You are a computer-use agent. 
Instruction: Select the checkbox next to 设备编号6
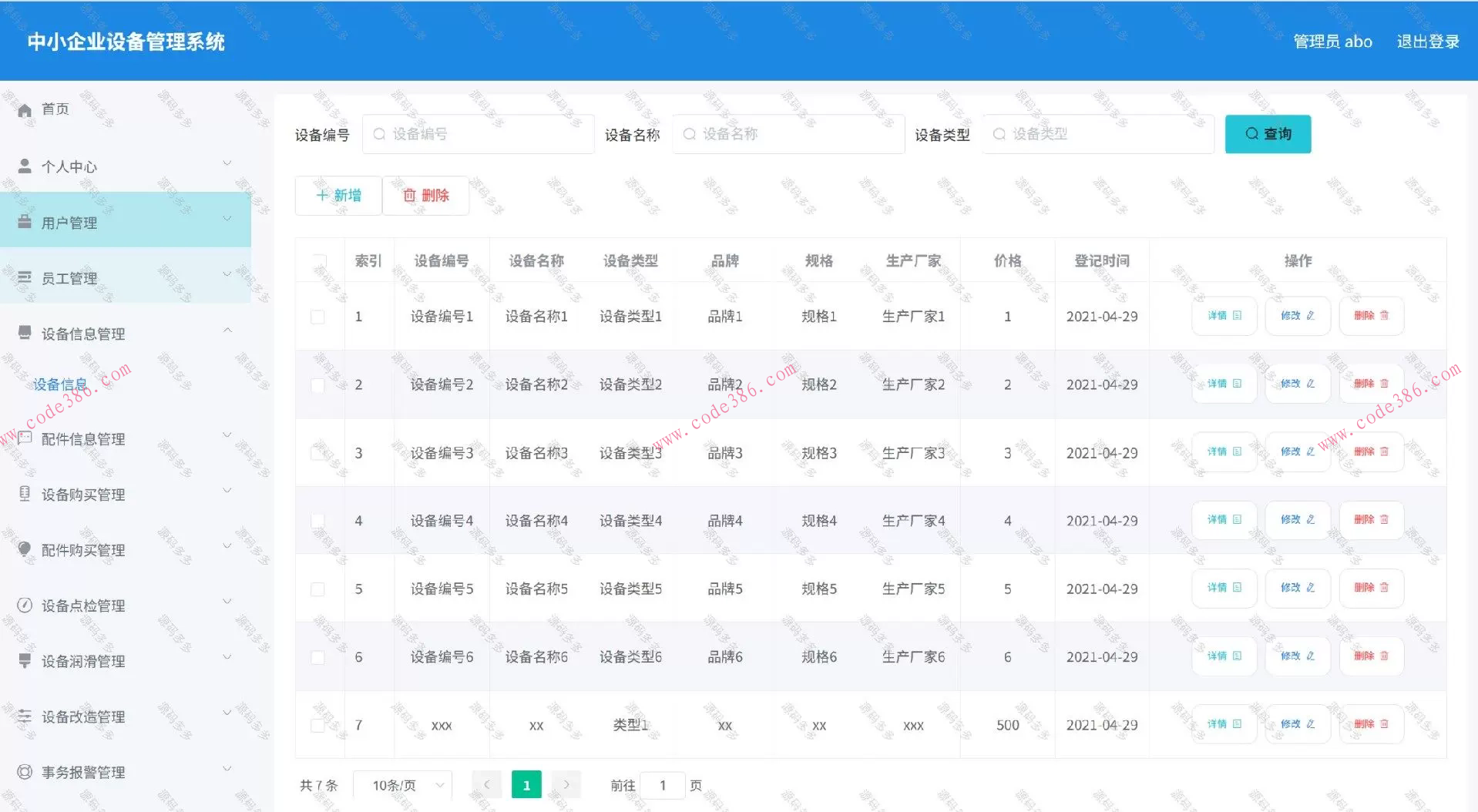pos(318,656)
